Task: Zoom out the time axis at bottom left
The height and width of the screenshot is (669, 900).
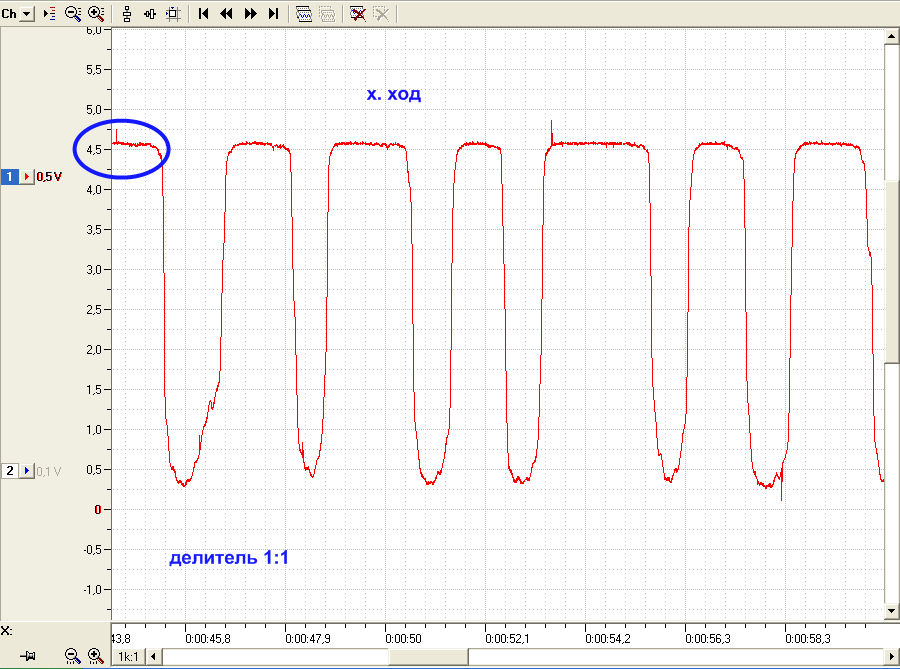Action: click(x=72, y=655)
